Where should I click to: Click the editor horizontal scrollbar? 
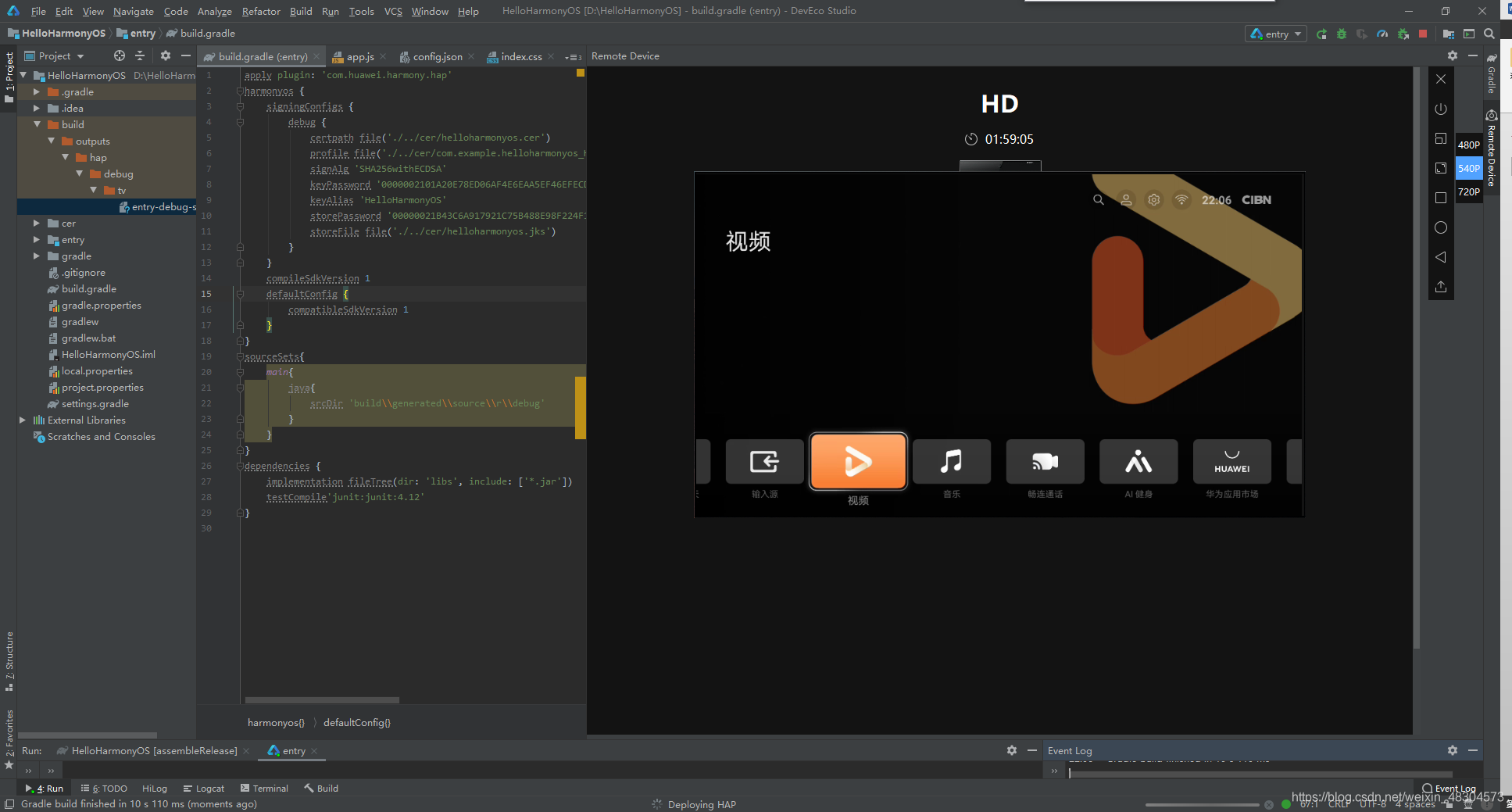pos(321,700)
